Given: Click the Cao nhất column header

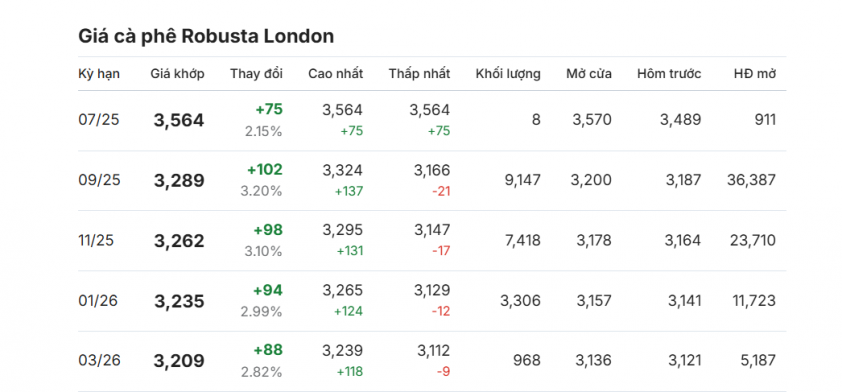Looking at the screenshot, I should [x=335, y=74].
